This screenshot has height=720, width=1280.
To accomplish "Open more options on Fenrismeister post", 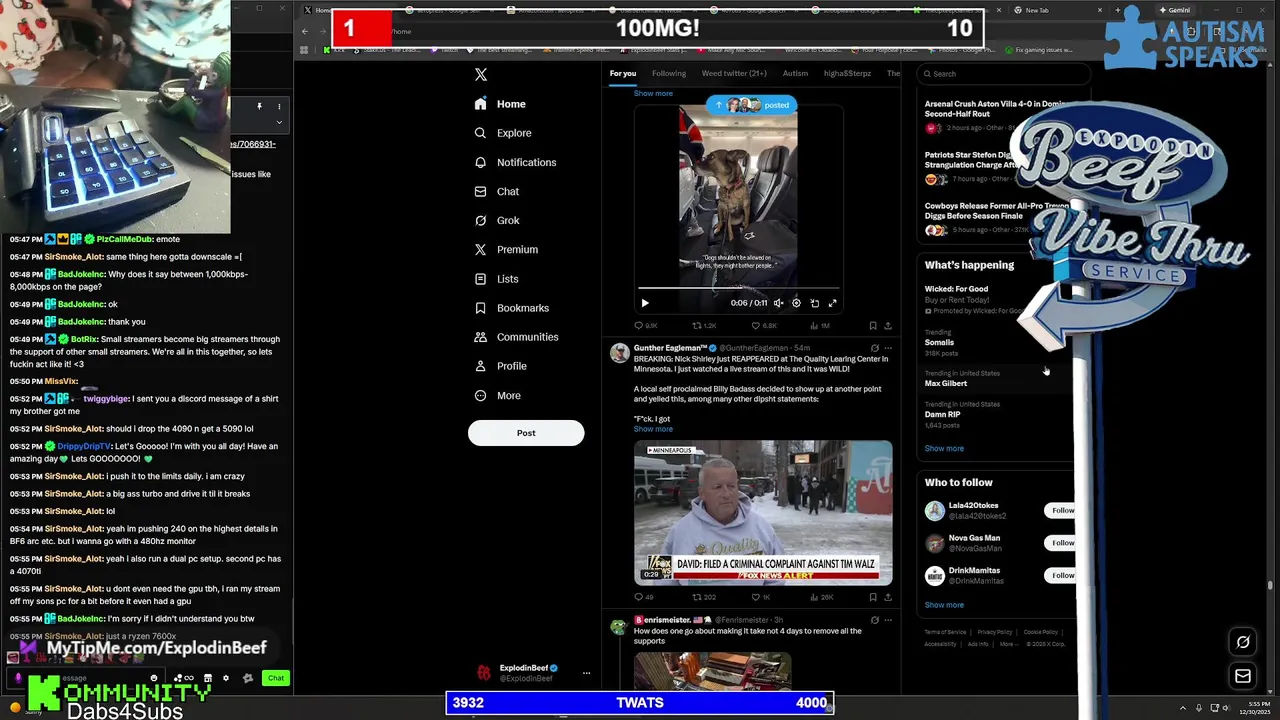I will 888,620.
